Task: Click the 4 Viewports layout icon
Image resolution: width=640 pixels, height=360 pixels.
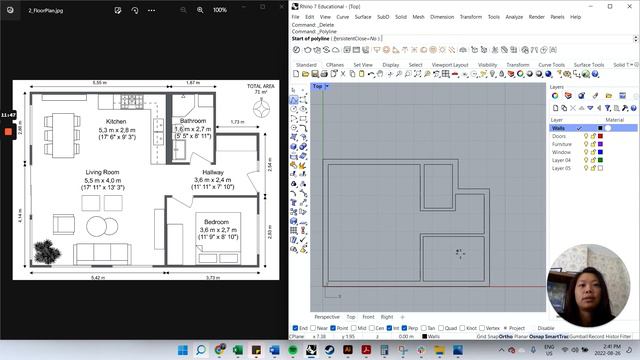Action: click(446, 74)
